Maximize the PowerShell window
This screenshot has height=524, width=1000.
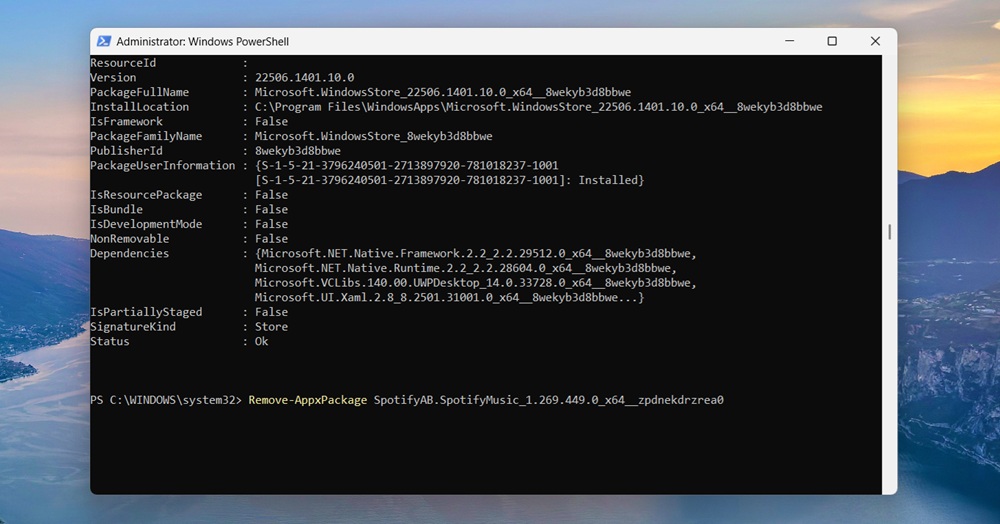point(832,41)
